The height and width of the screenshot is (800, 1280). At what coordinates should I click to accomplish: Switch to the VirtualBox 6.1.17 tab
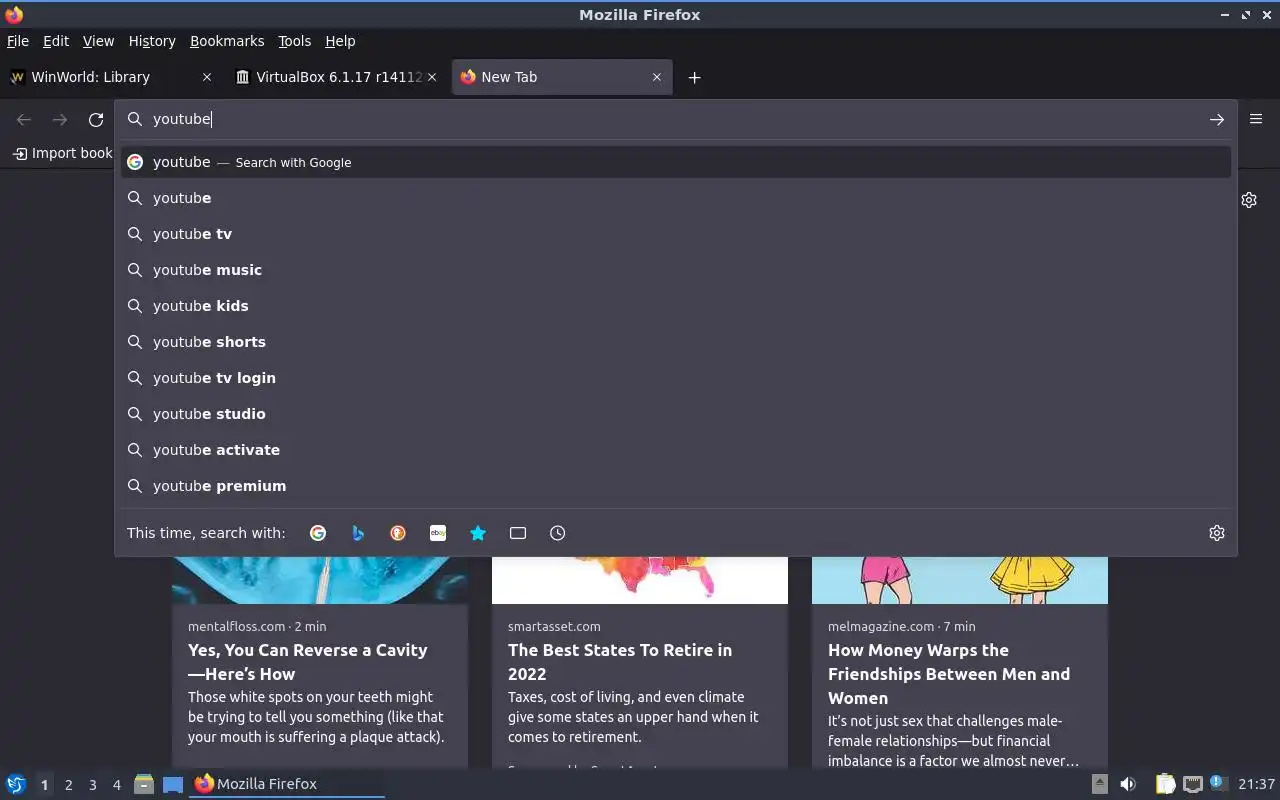(x=335, y=77)
